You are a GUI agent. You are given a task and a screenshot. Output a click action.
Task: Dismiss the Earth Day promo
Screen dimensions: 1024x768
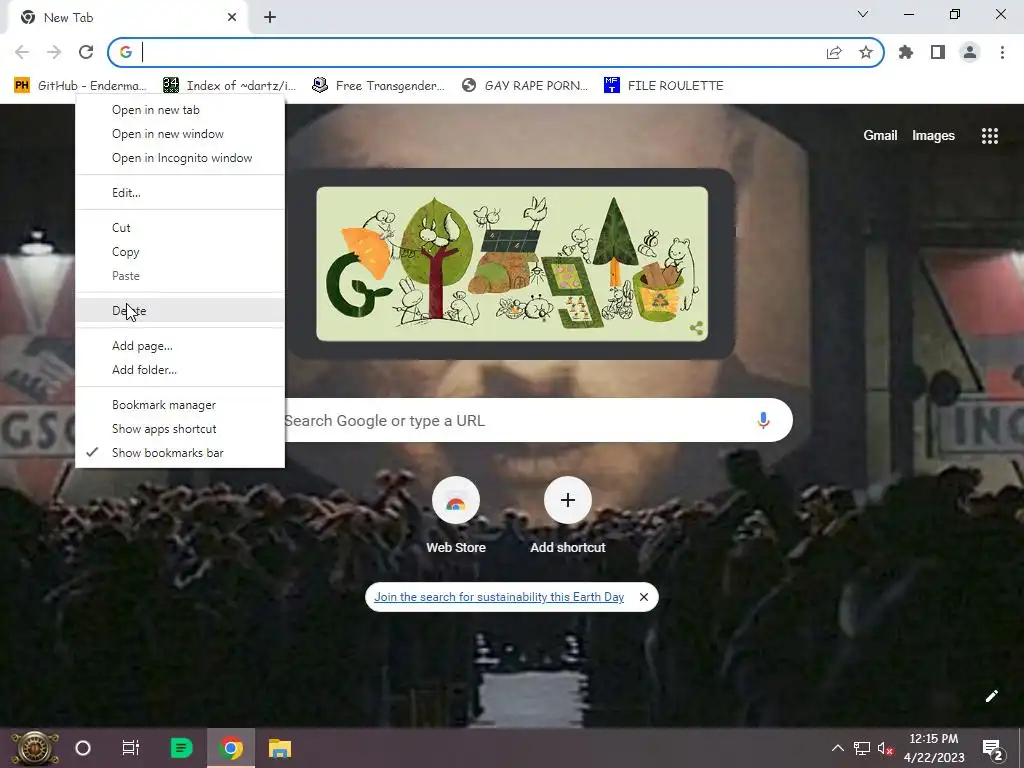[x=644, y=597]
